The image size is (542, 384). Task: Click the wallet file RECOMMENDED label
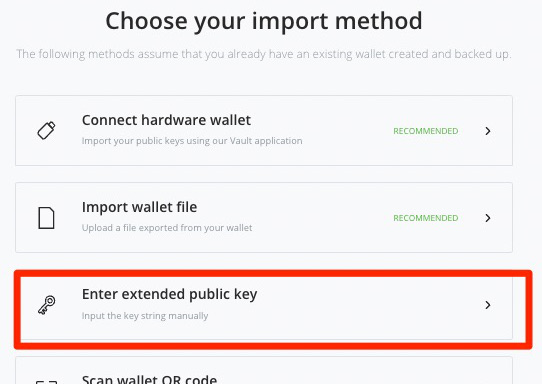point(426,218)
